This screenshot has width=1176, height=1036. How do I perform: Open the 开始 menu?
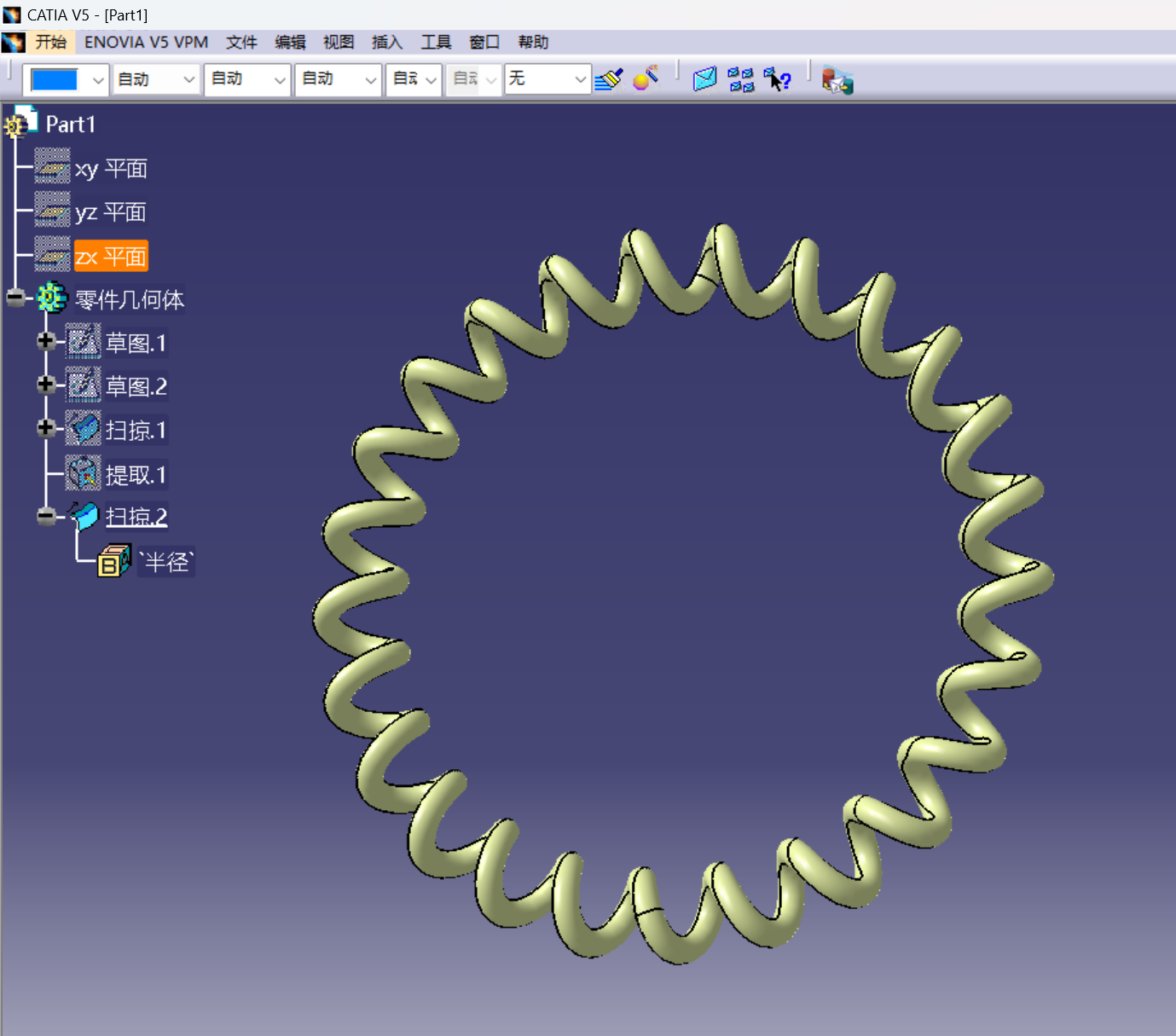coord(50,42)
